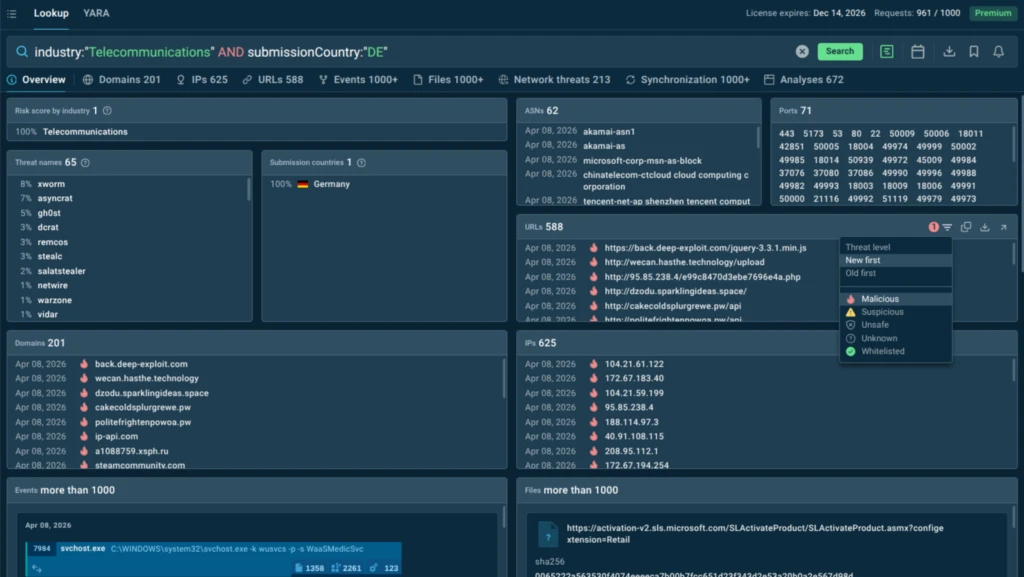Expand the URLs panel with arrow icon
Viewport: 1024px width, 577px height.
point(1003,227)
